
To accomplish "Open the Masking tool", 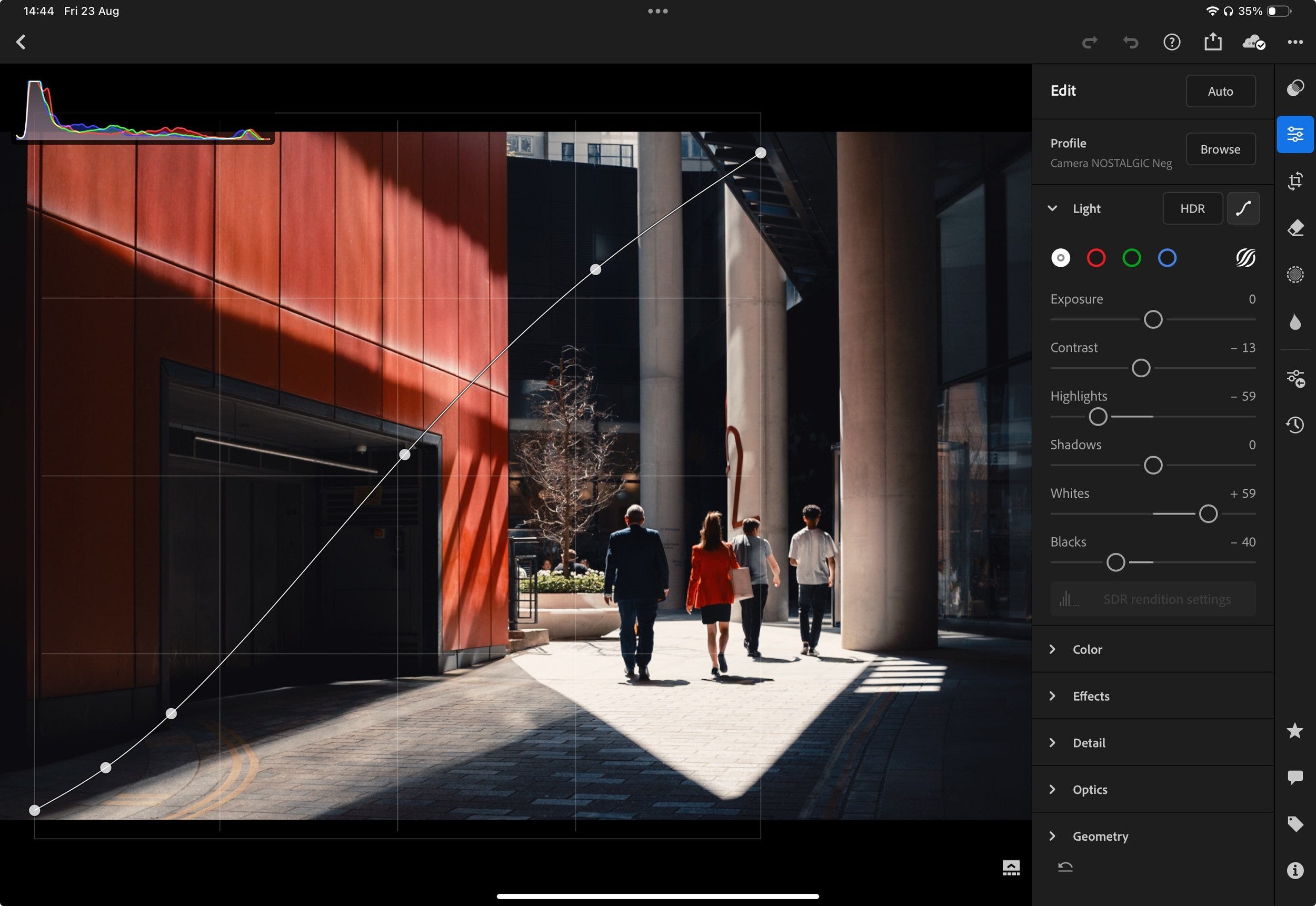I will (x=1294, y=275).
